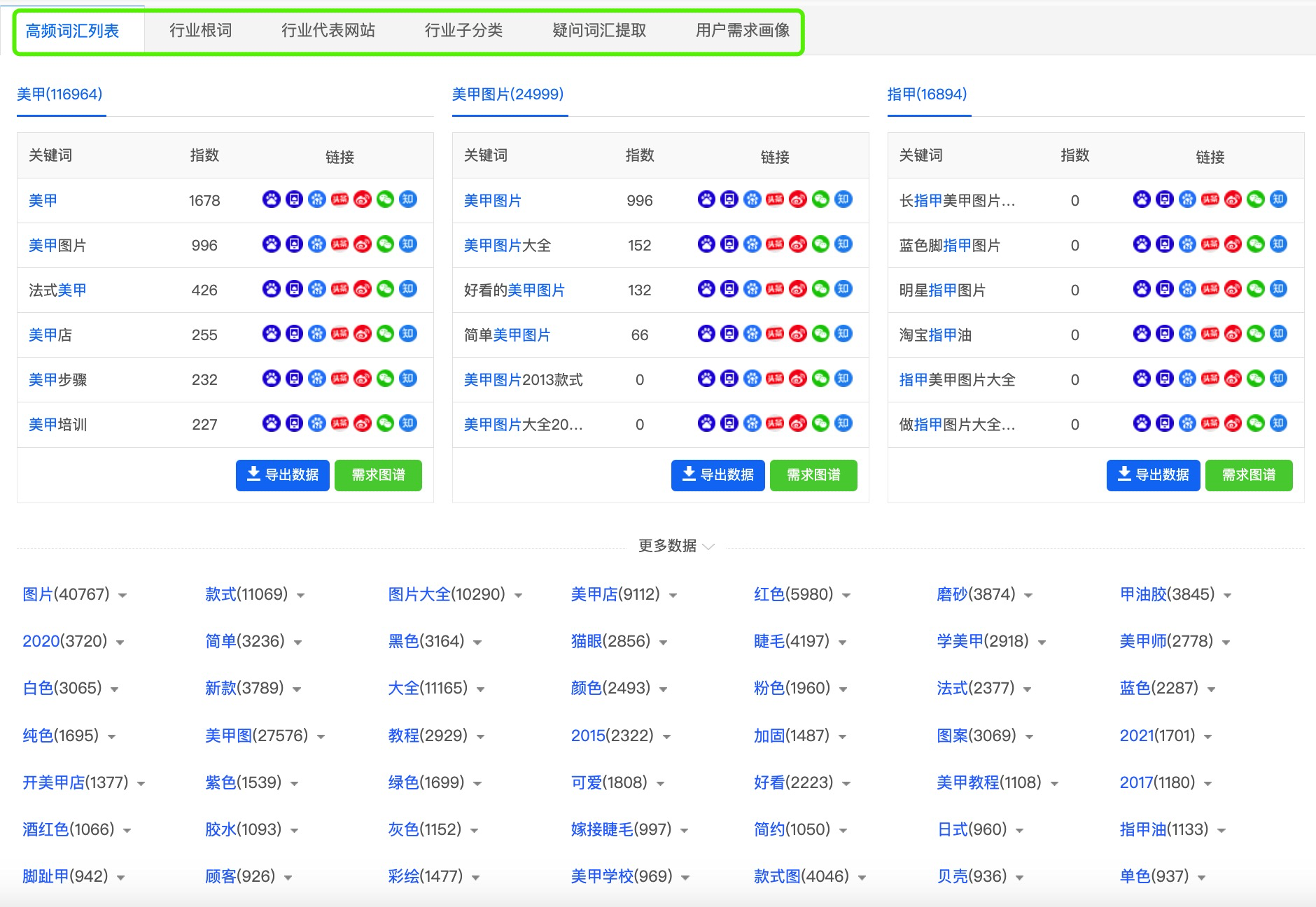Select the 用户需求画像 tab
This screenshot has height=907, width=1316.
(743, 30)
